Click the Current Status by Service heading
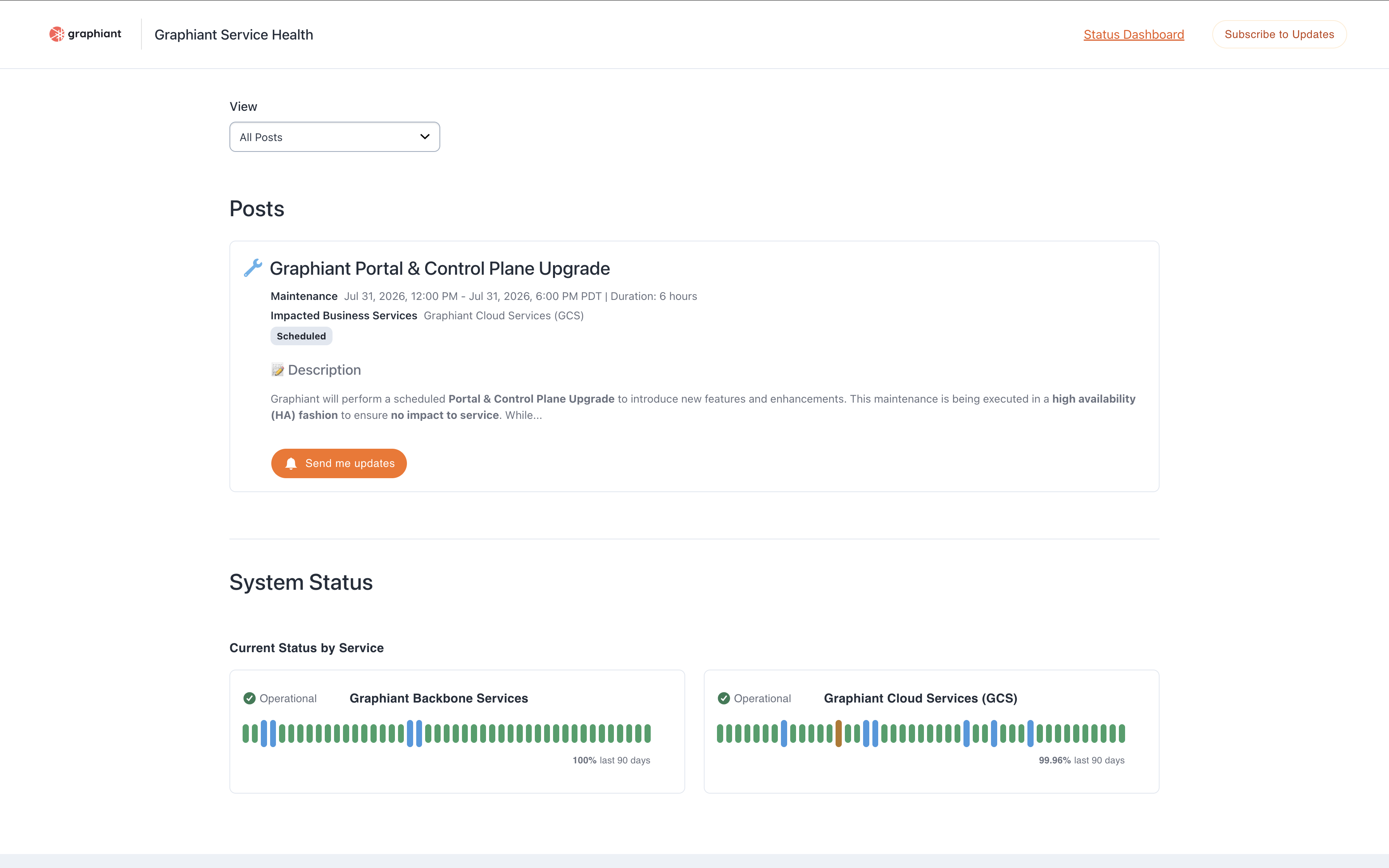The height and width of the screenshot is (868, 1389). pos(307,648)
